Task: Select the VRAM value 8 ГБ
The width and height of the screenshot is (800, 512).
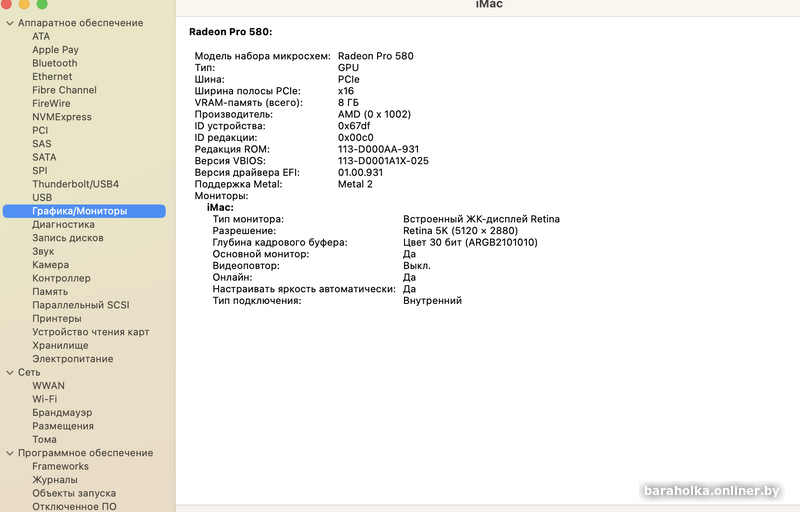Action: point(348,103)
